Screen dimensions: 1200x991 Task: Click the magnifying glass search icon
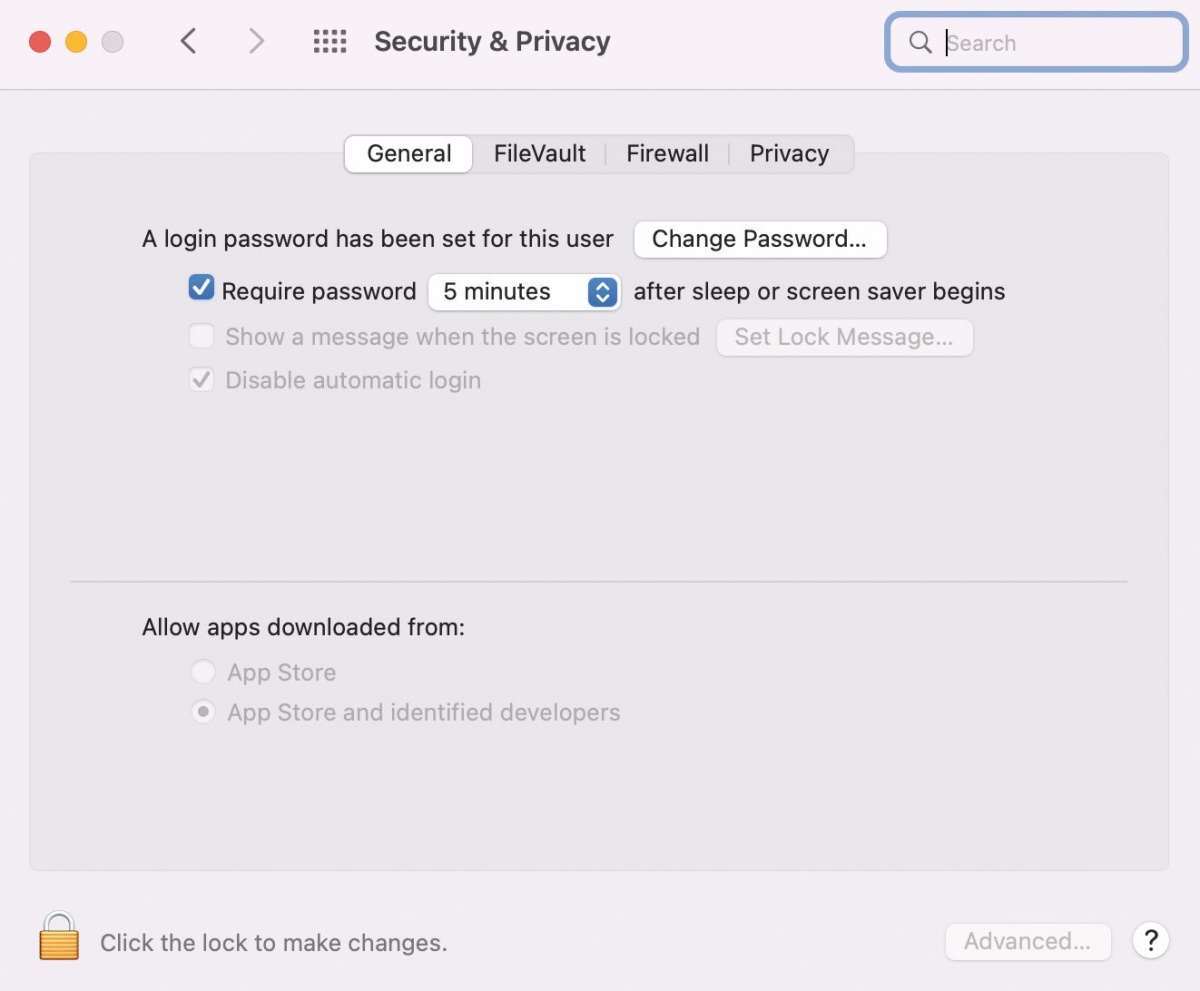tap(920, 42)
